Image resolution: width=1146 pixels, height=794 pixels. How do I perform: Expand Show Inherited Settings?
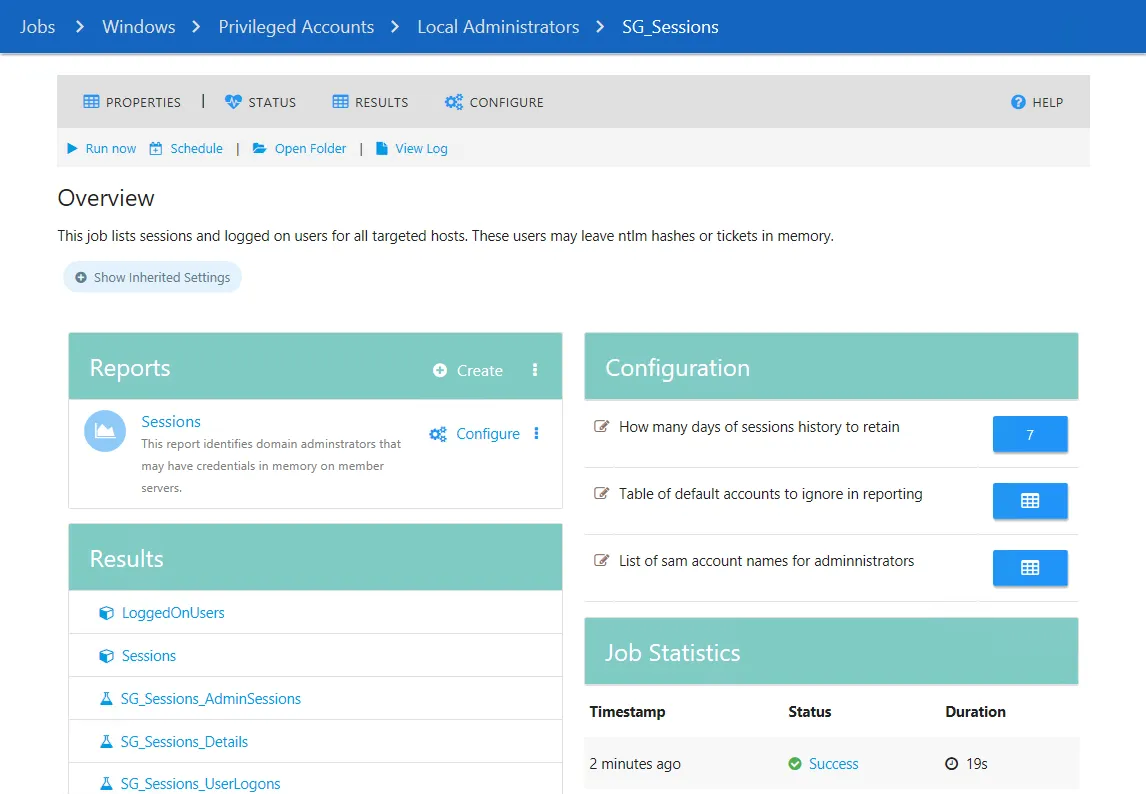click(153, 277)
